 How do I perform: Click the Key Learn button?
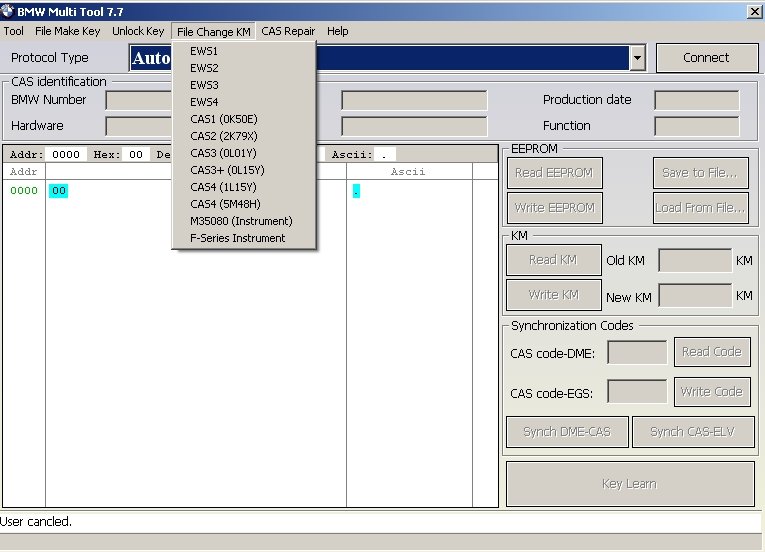[x=630, y=484]
